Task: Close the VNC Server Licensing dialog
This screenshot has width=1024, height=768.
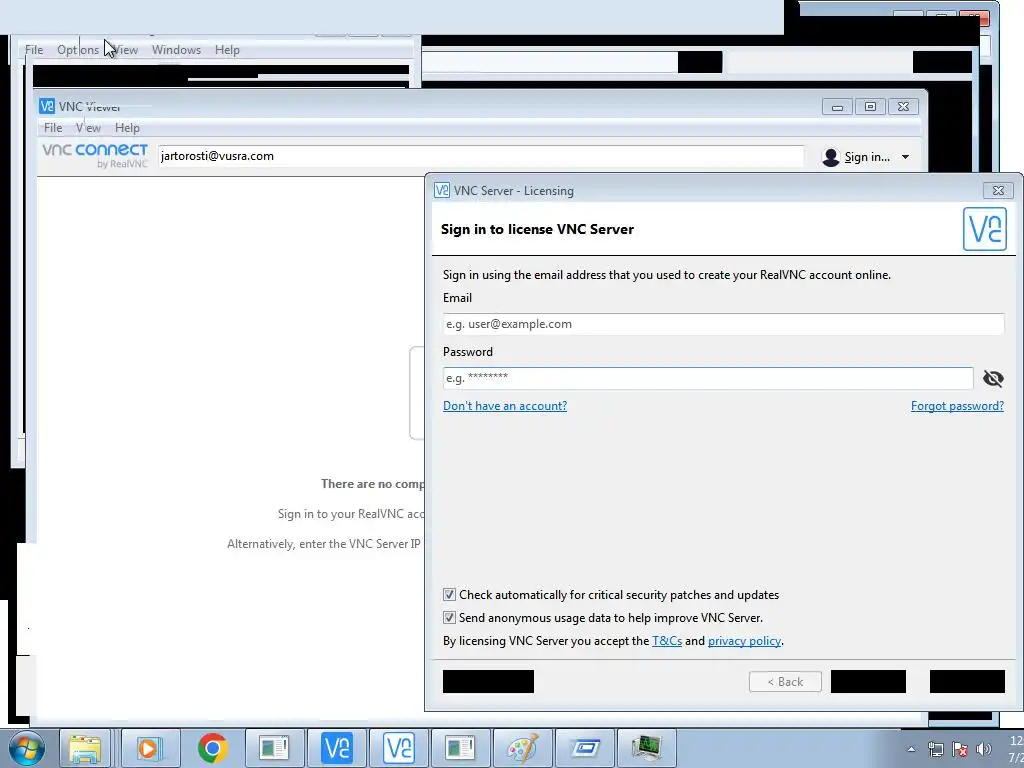Action: [x=998, y=191]
